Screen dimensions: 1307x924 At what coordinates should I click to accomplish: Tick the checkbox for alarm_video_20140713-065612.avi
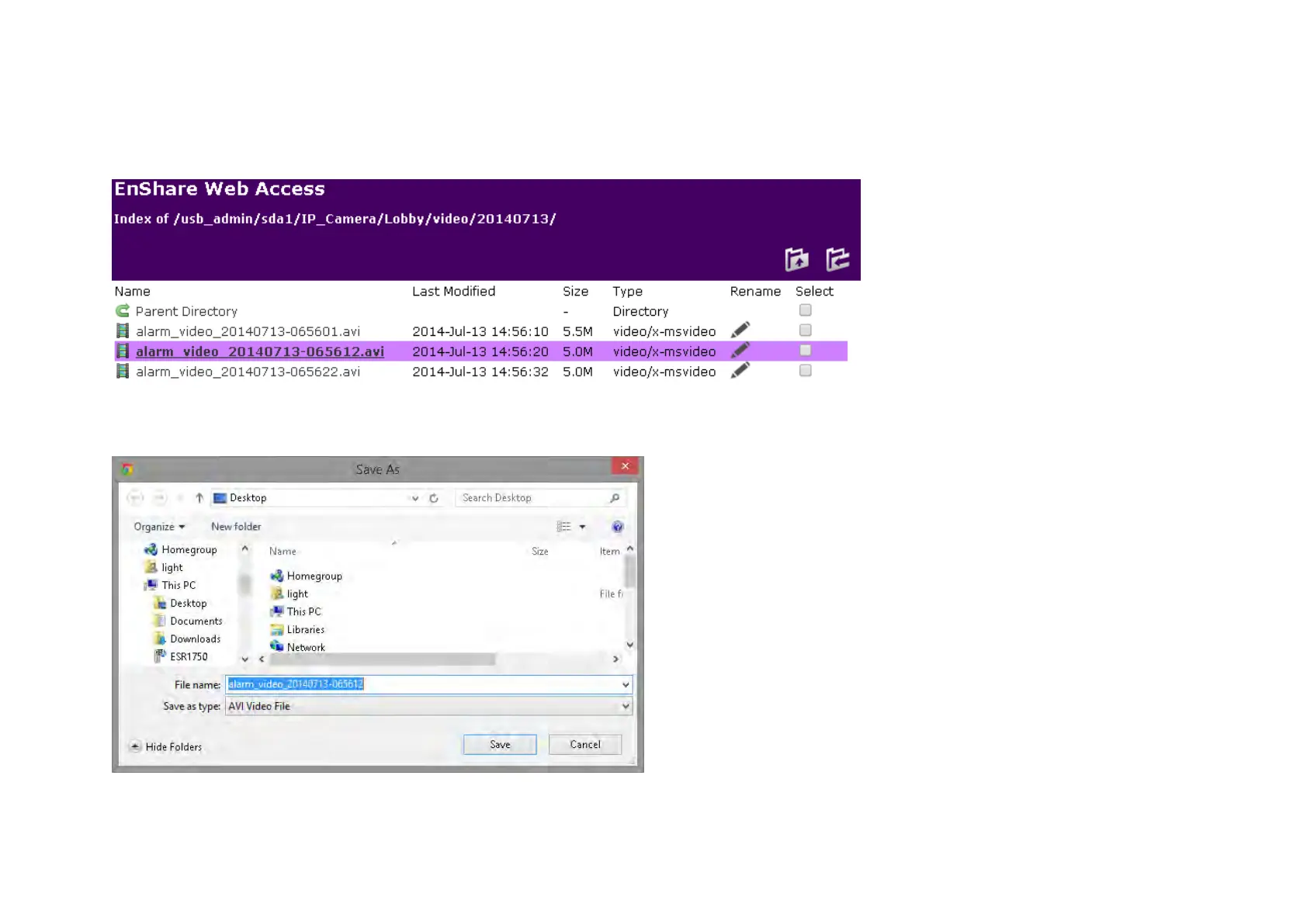806,351
